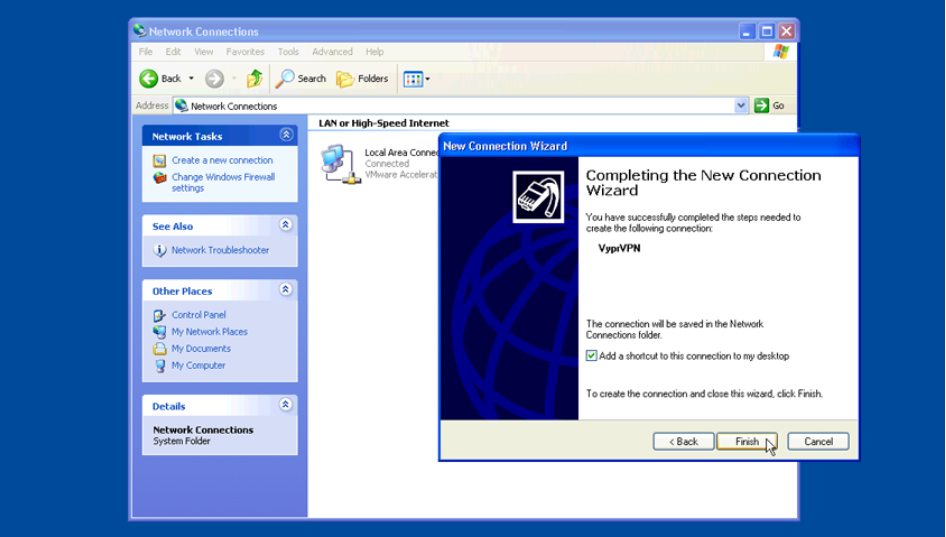
Task: Open the Network Troubleshooter link
Action: pyautogui.click(x=220, y=250)
